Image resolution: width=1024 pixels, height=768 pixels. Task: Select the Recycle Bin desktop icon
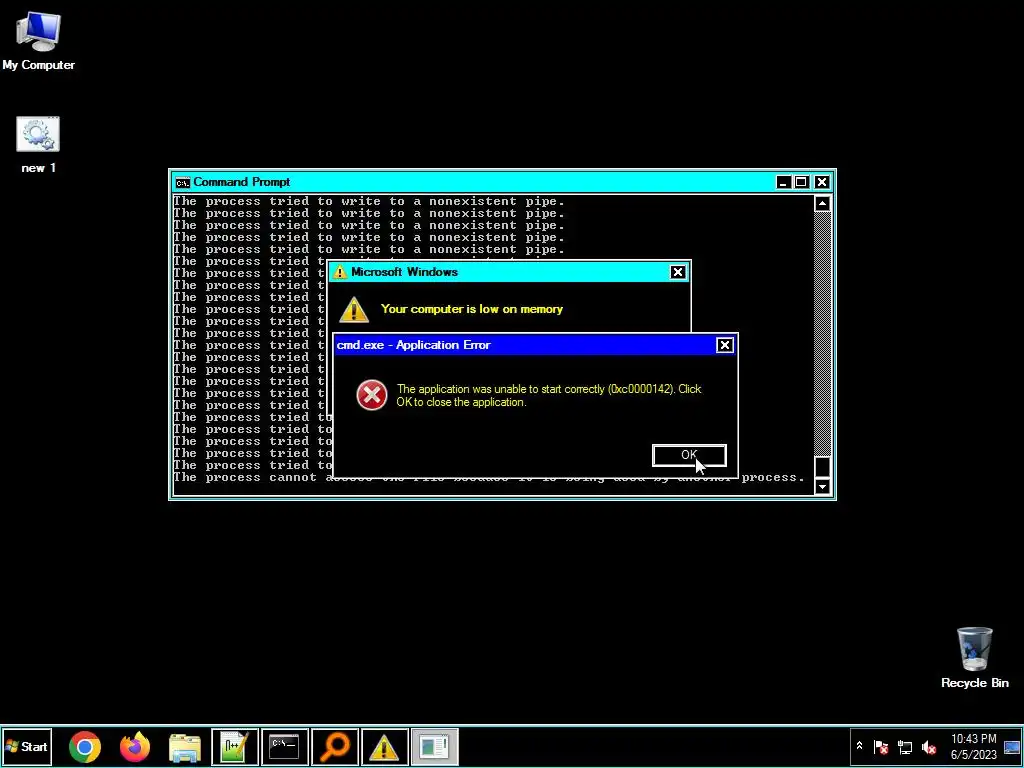coord(974,658)
